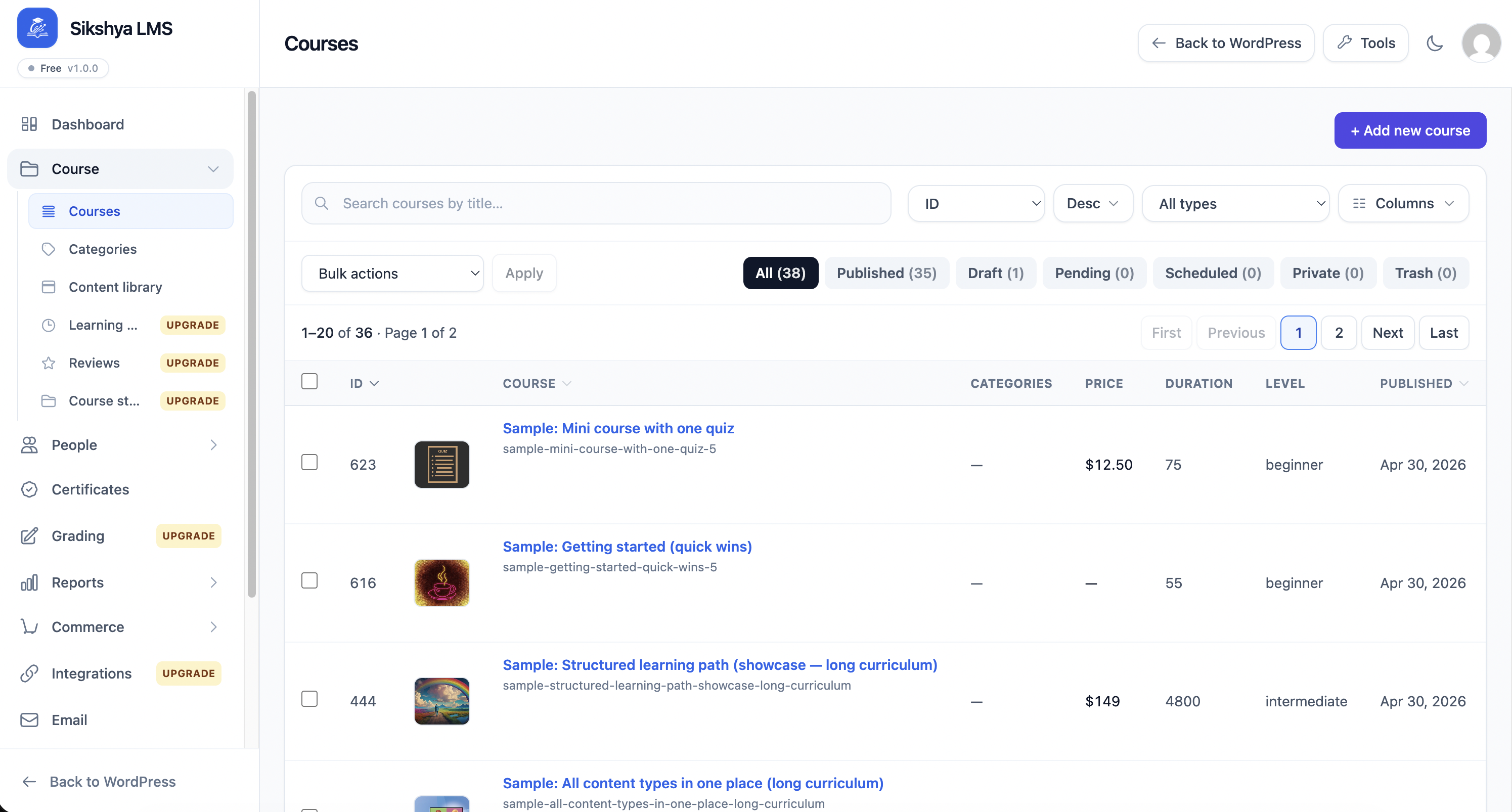Click the sidebar vertical scrollbar
The height and width of the screenshot is (812, 1512).
click(252, 343)
